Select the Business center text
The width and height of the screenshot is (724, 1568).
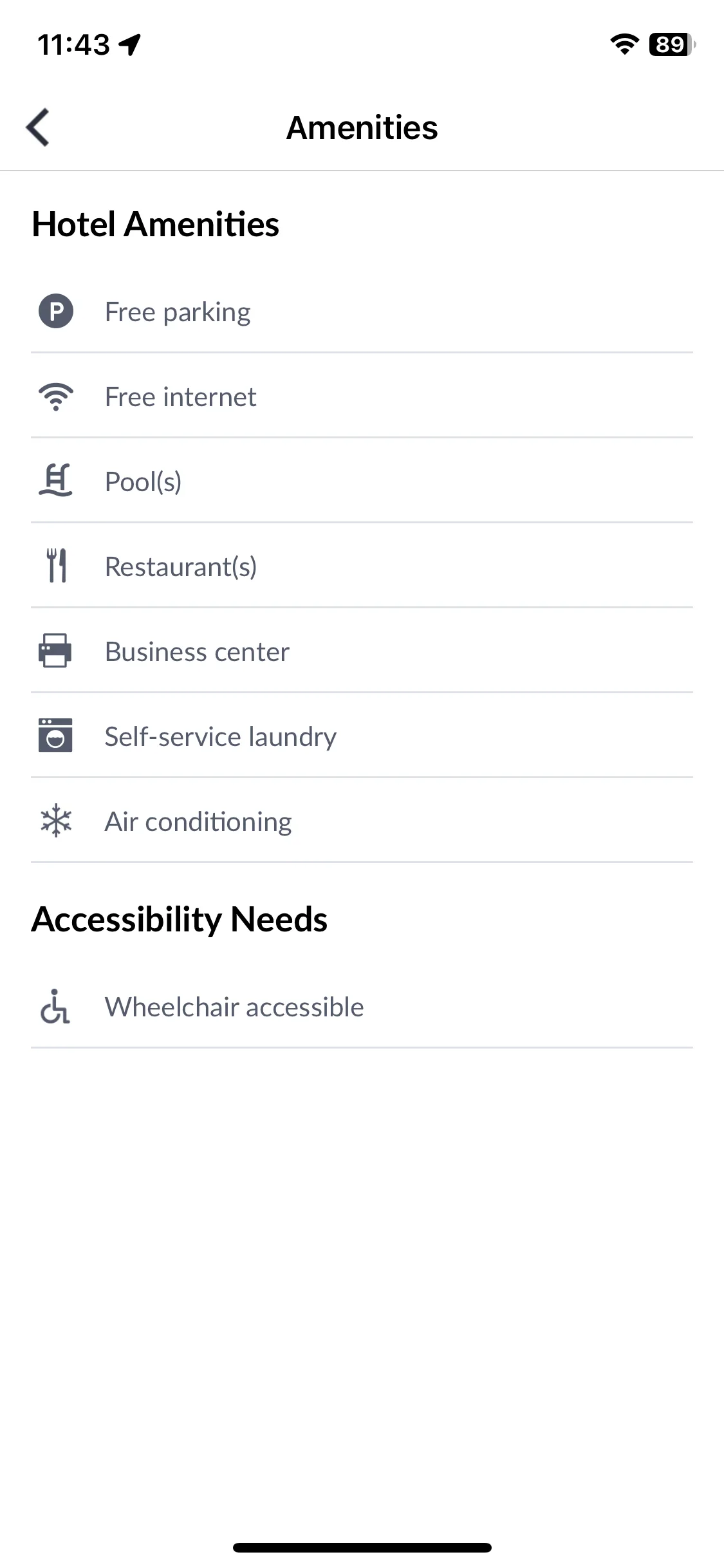tap(198, 651)
